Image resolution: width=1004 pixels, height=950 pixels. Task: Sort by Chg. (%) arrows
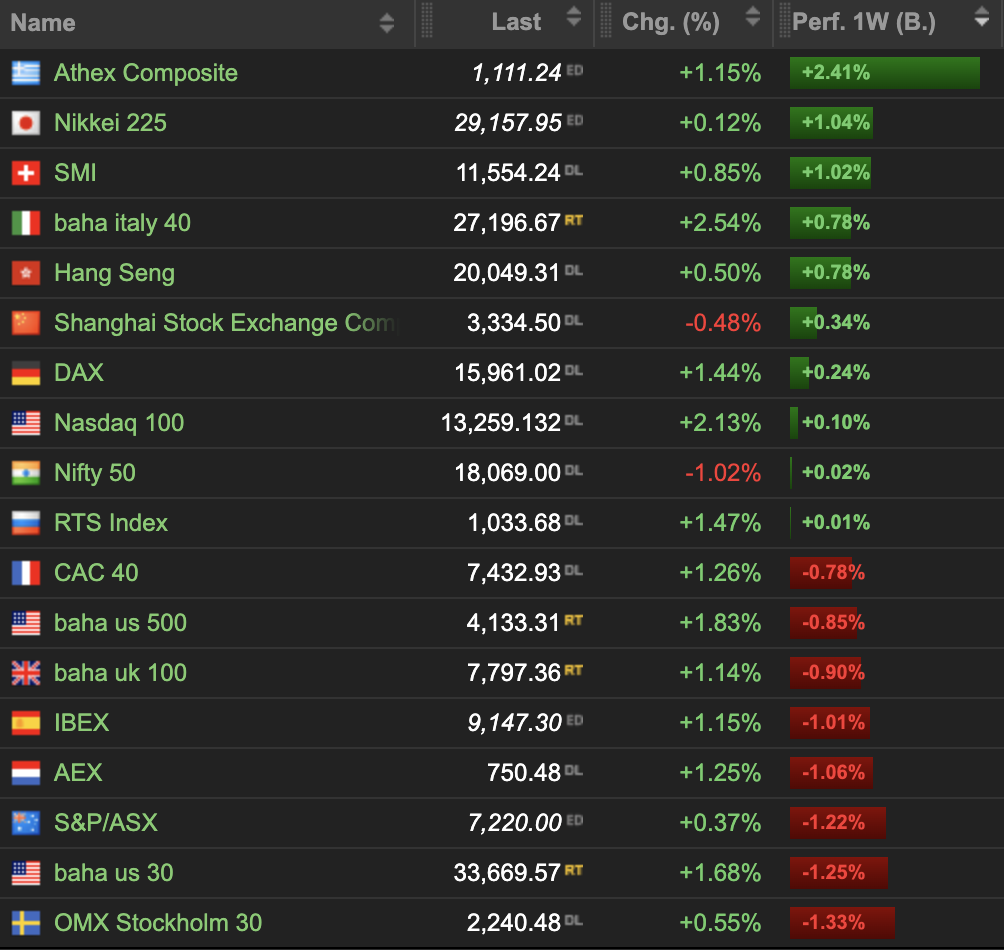[x=753, y=17]
